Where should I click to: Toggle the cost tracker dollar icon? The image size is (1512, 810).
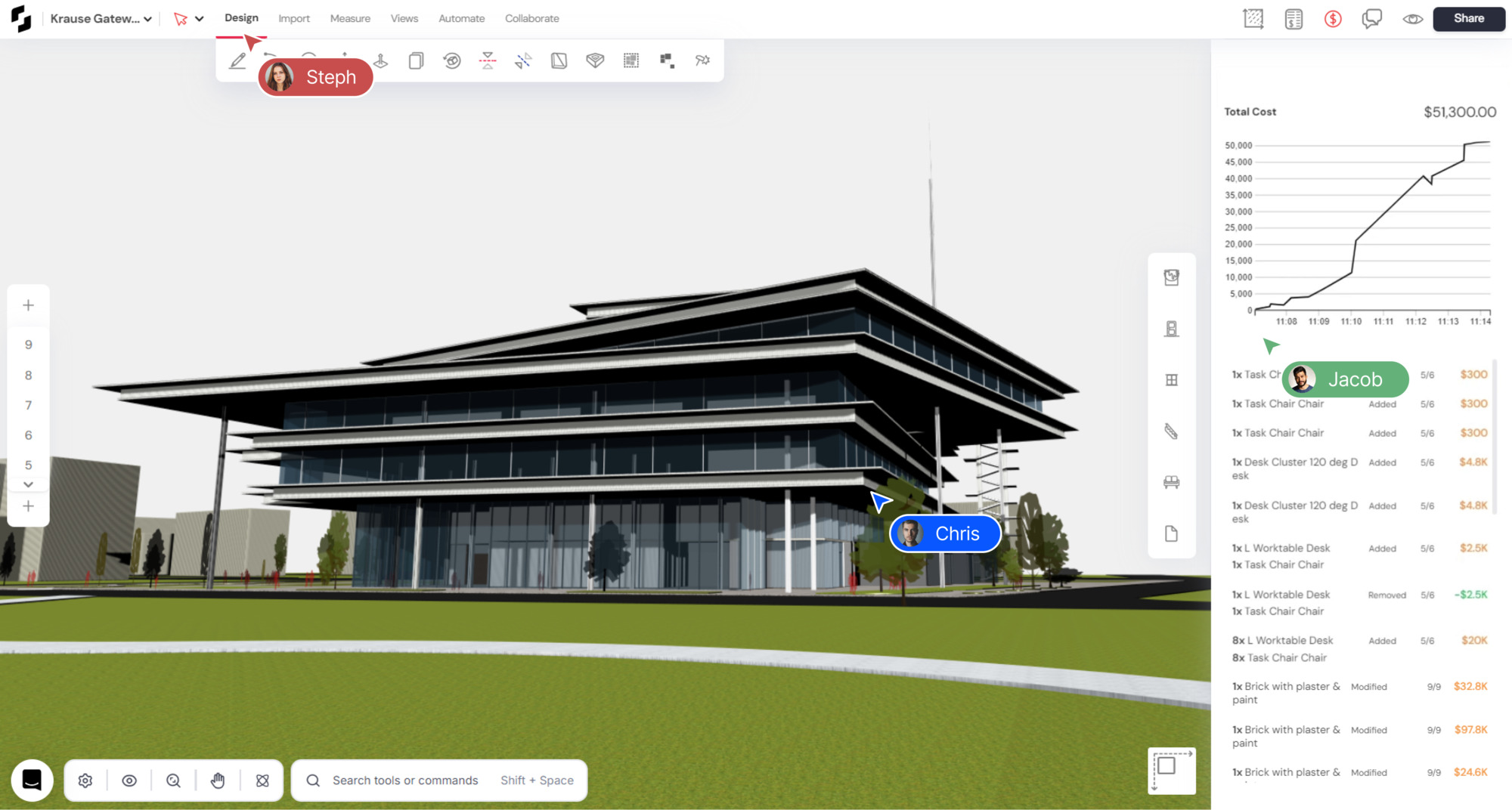click(1333, 19)
